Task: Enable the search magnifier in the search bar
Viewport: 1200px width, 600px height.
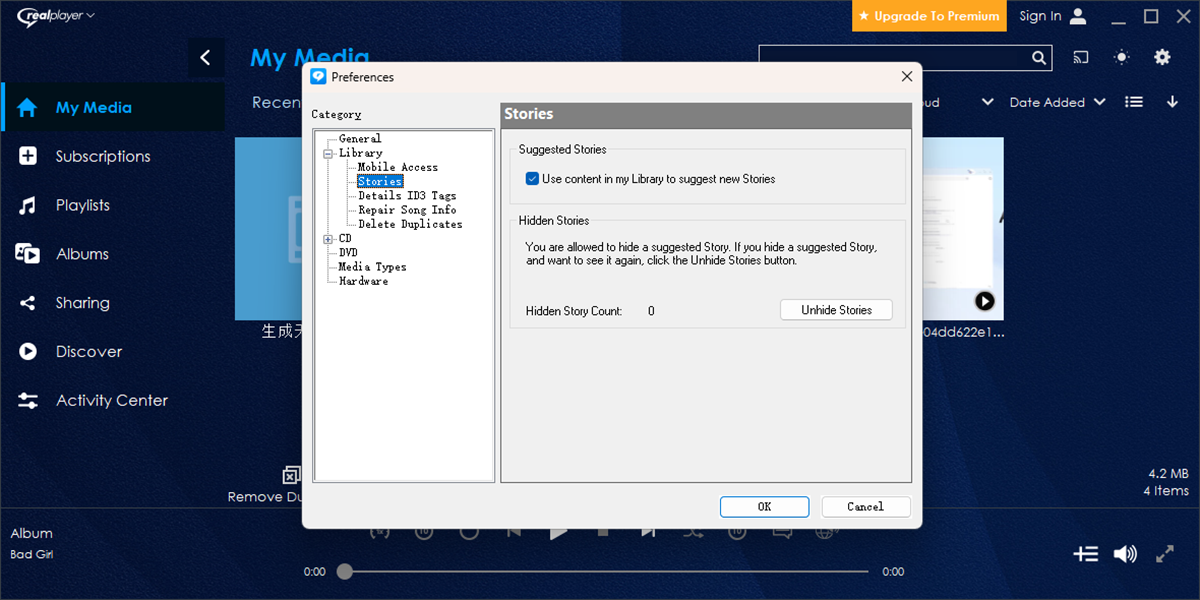Action: [x=1038, y=57]
